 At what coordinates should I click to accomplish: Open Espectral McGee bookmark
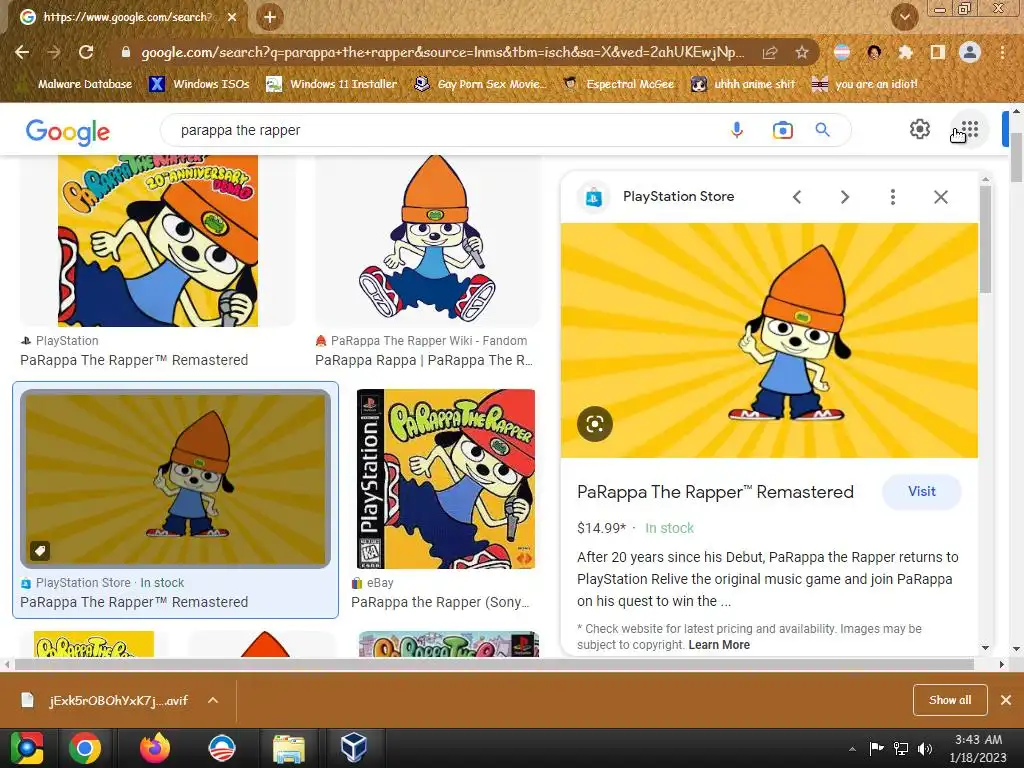tap(618, 84)
